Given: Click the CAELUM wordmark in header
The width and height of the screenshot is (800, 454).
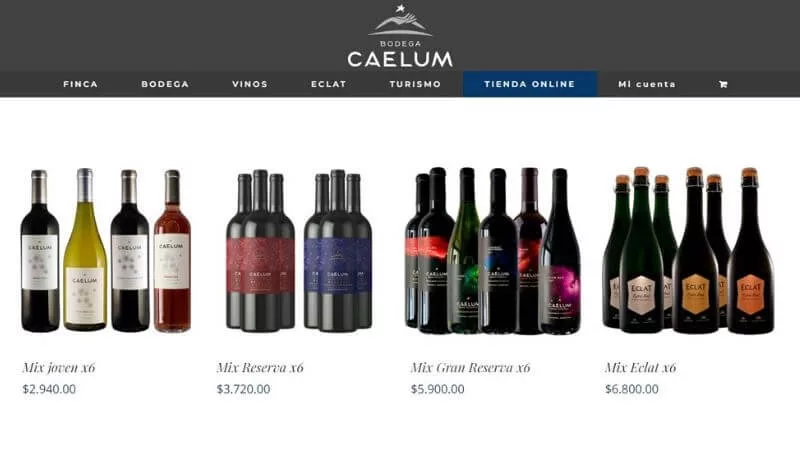Looking at the screenshot, I should tap(400, 59).
